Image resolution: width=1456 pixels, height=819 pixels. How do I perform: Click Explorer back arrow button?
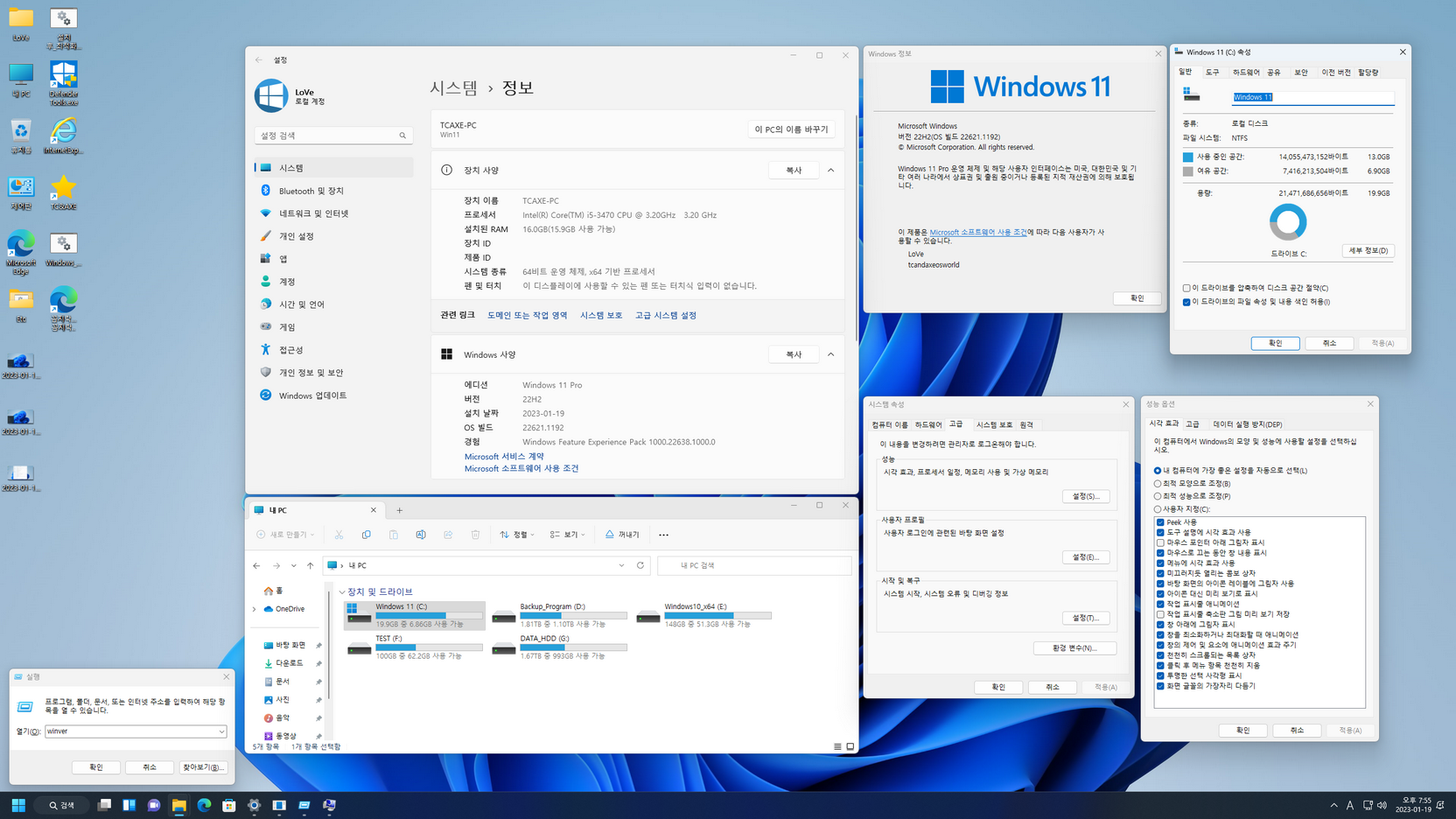tap(256, 566)
